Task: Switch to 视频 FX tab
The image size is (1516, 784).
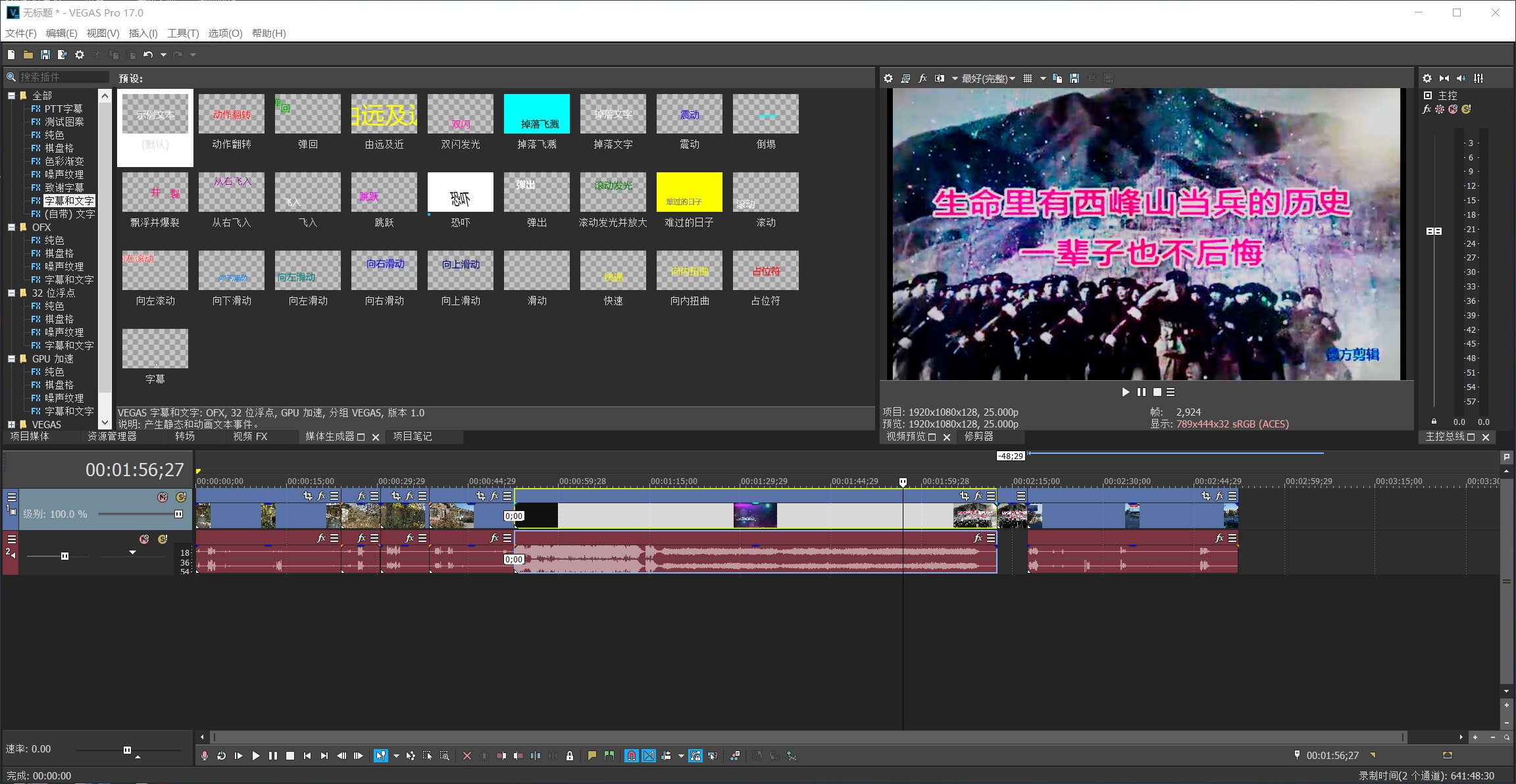Action: (250, 437)
